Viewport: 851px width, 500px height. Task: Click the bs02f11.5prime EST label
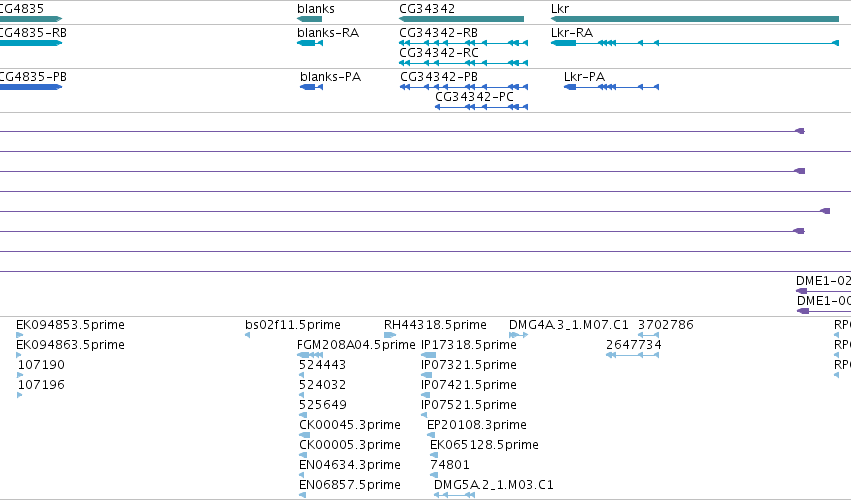[293, 325]
